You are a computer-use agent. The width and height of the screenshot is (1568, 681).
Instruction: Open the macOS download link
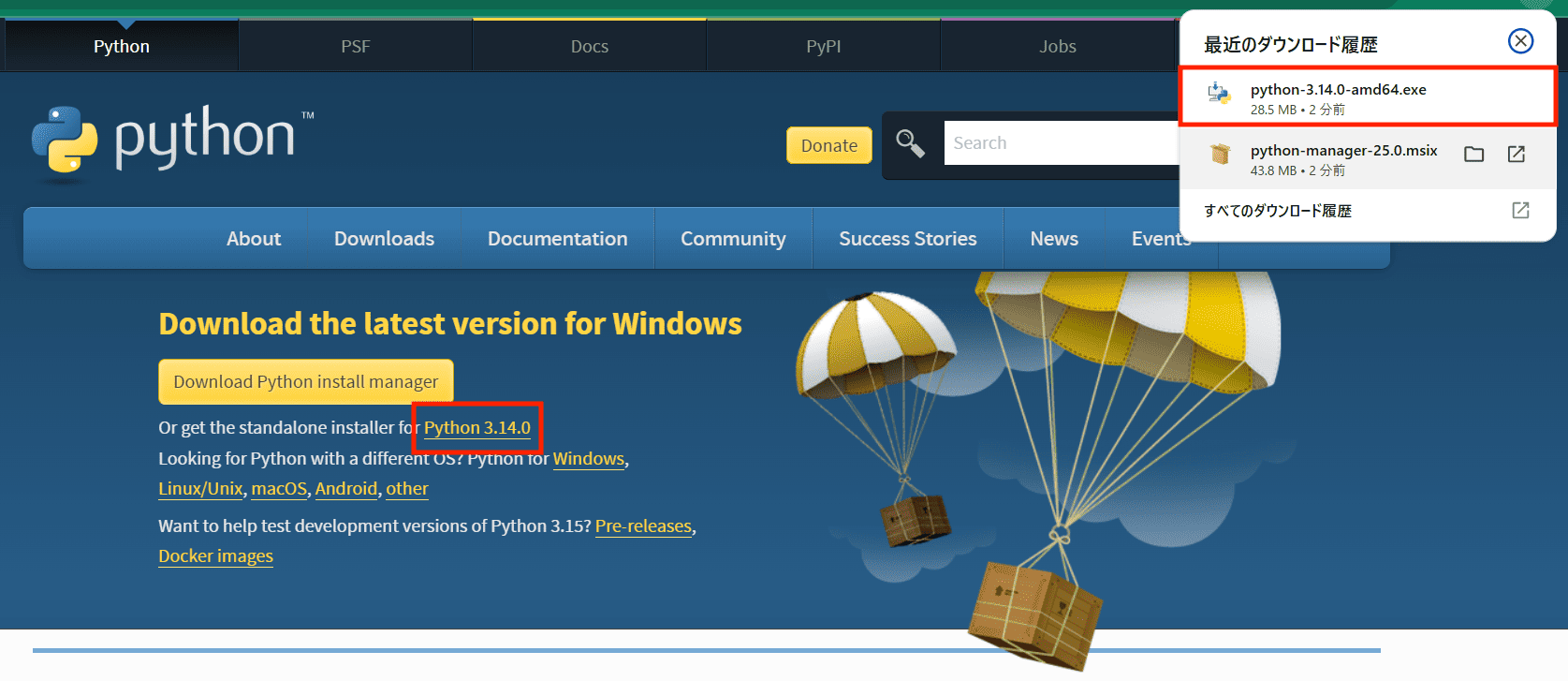[279, 489]
